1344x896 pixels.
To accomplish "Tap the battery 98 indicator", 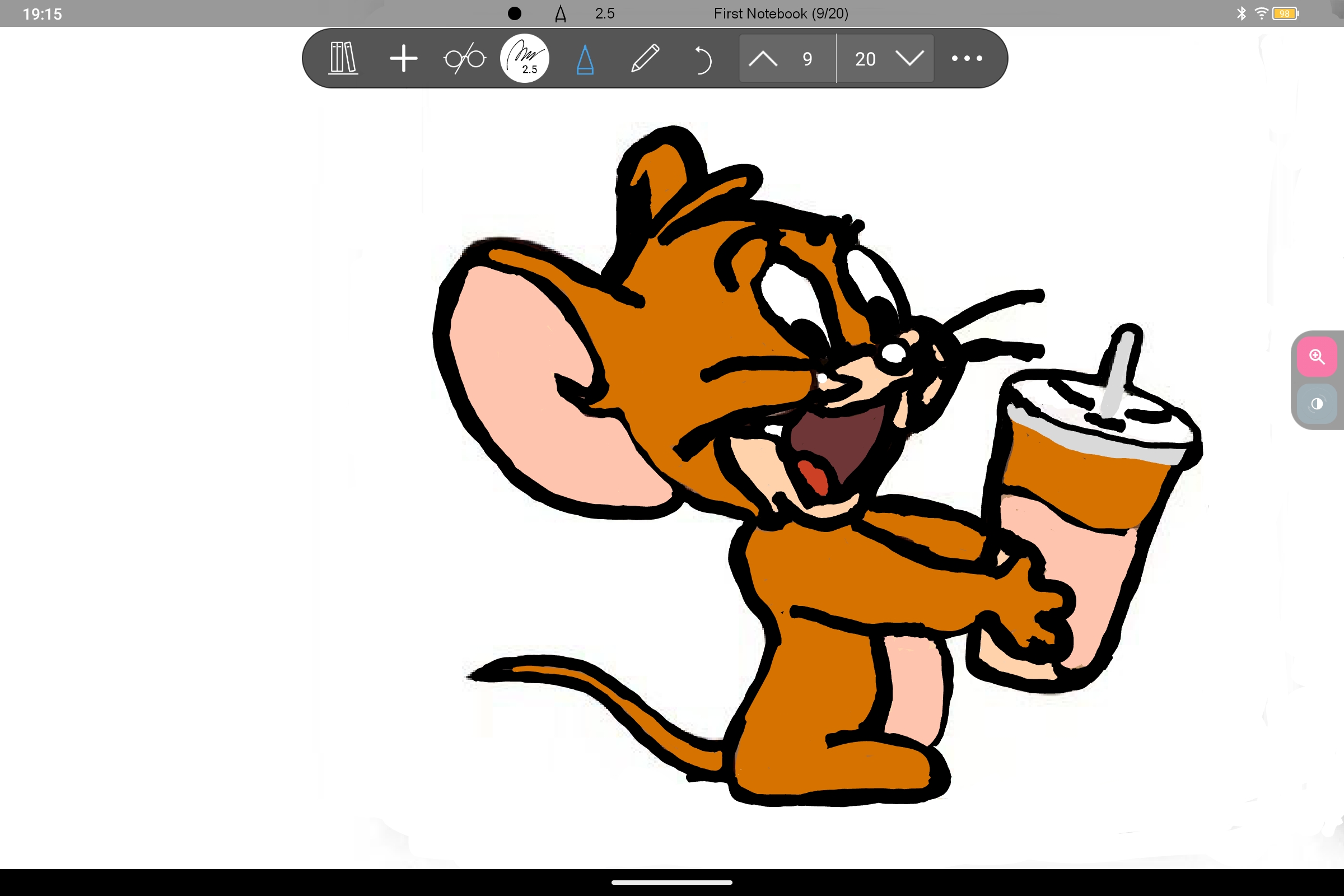I will [1285, 13].
